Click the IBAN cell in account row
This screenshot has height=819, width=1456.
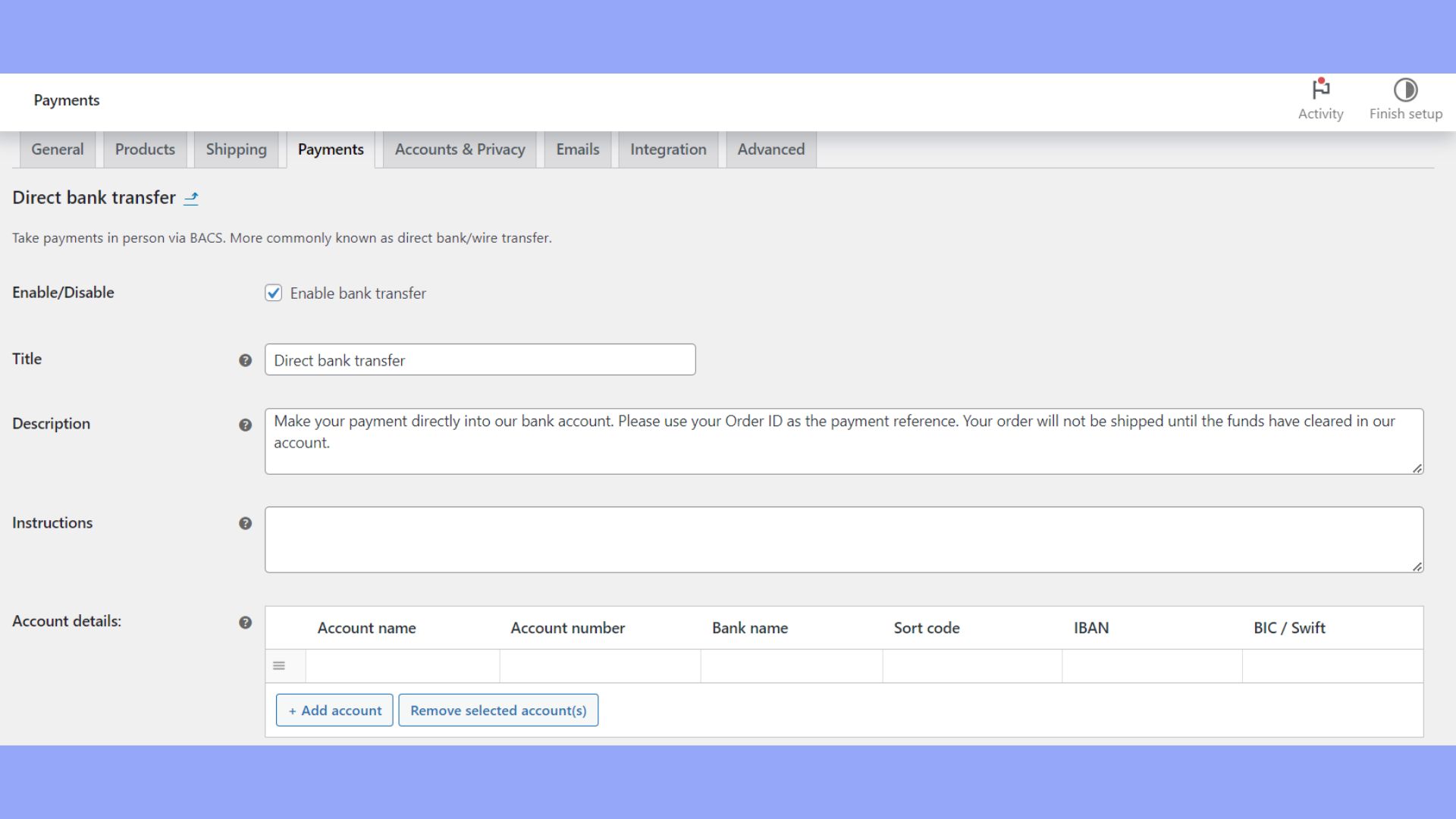(x=1151, y=666)
